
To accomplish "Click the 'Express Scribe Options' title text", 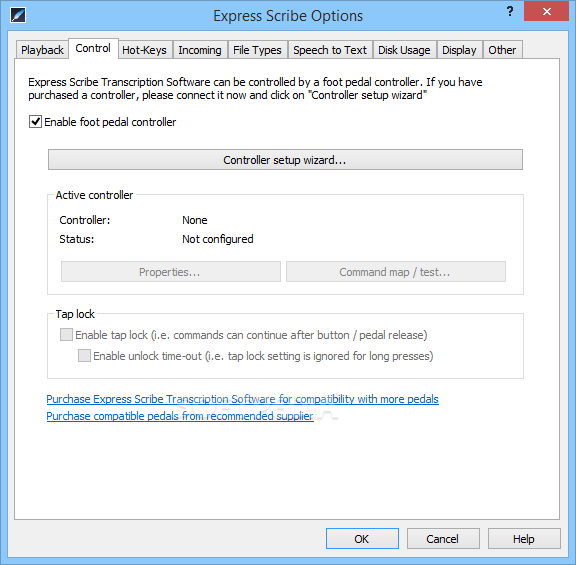I will [x=288, y=16].
